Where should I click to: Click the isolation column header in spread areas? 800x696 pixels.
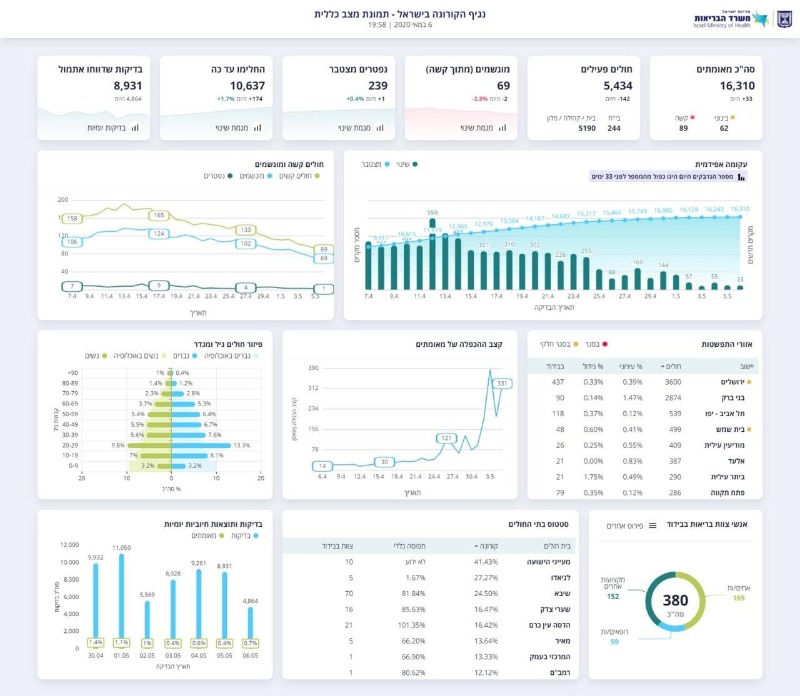pyautogui.click(x=555, y=366)
